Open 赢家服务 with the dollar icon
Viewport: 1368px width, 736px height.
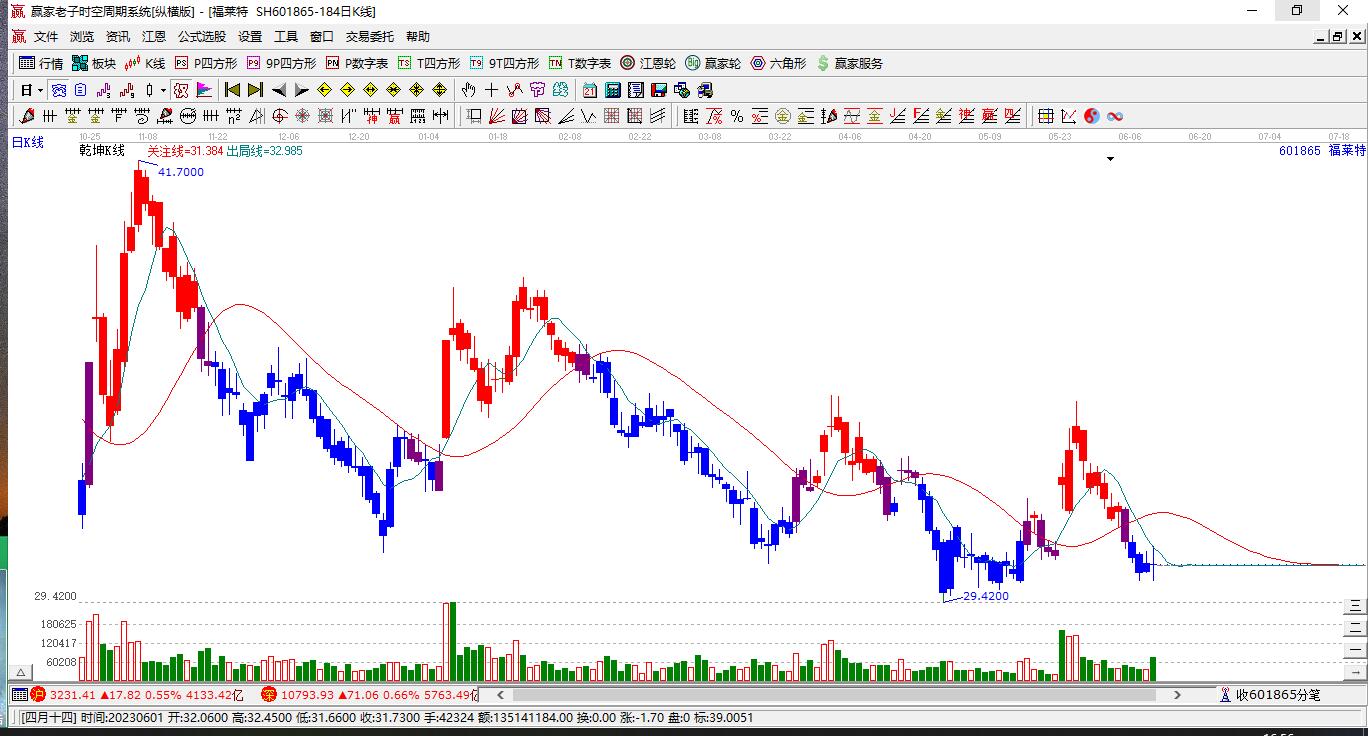click(x=850, y=63)
